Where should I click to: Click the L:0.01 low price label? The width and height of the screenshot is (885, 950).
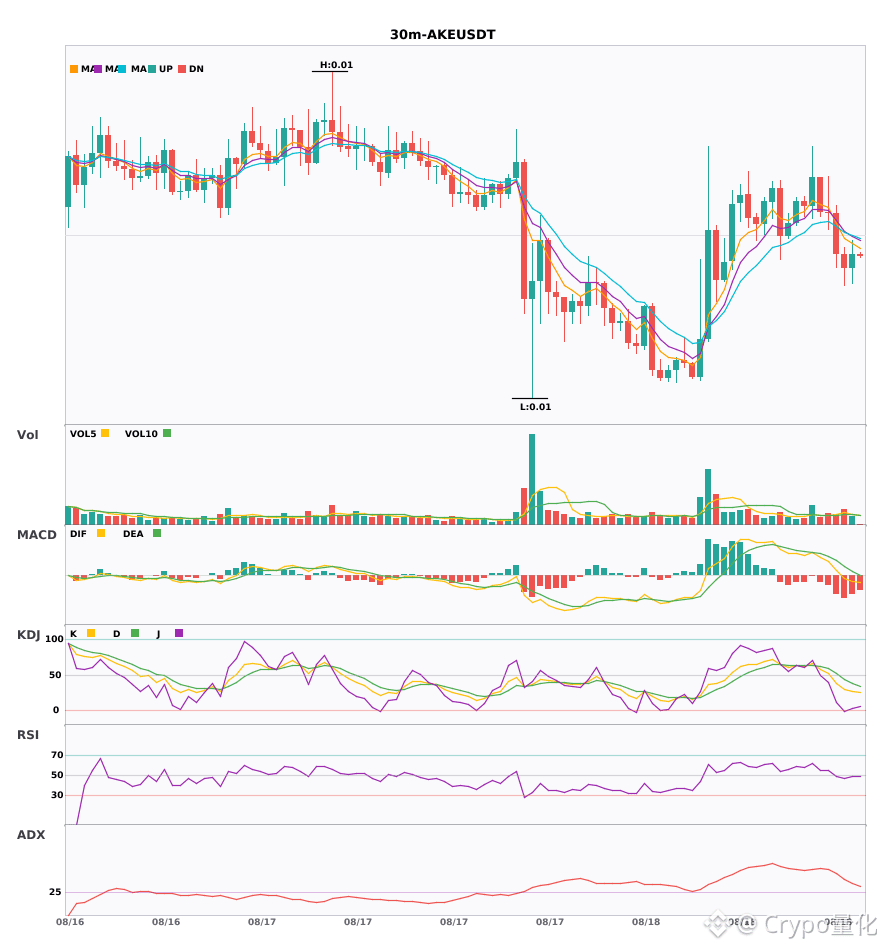[535, 407]
